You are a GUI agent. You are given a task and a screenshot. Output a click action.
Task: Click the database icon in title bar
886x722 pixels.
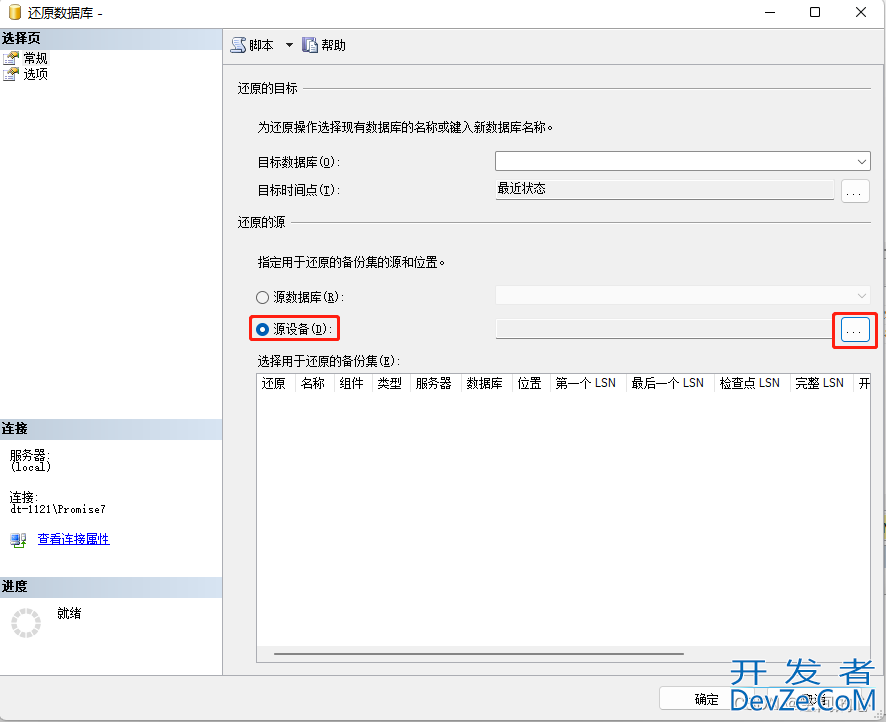point(15,12)
